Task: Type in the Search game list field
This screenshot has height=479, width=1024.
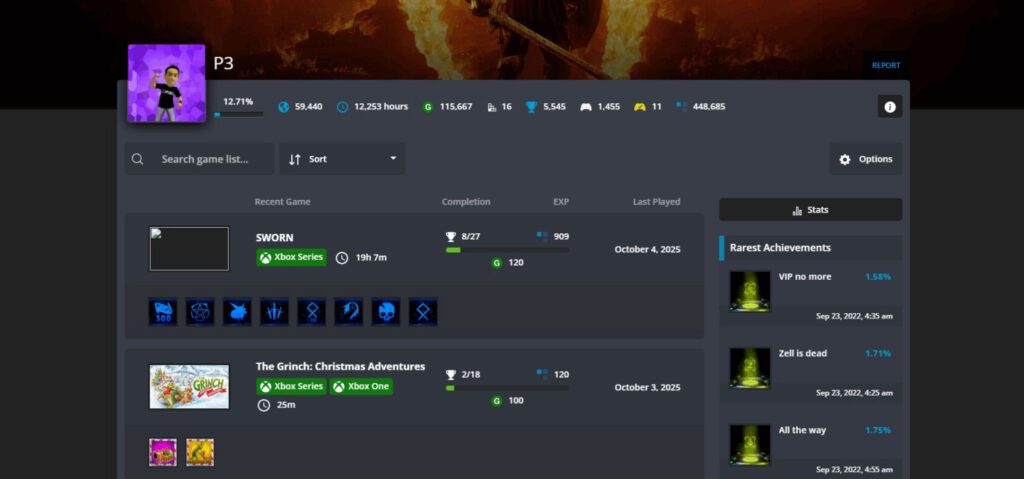Action: [212, 159]
